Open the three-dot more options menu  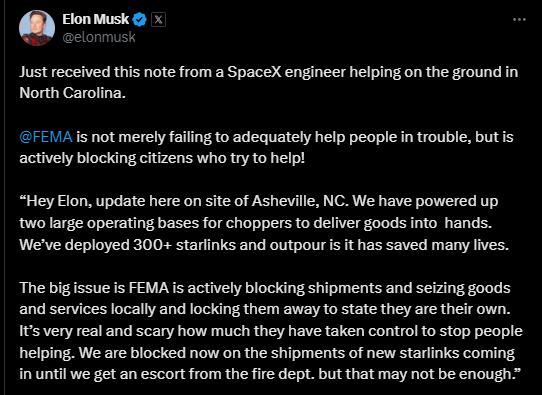click(519, 20)
